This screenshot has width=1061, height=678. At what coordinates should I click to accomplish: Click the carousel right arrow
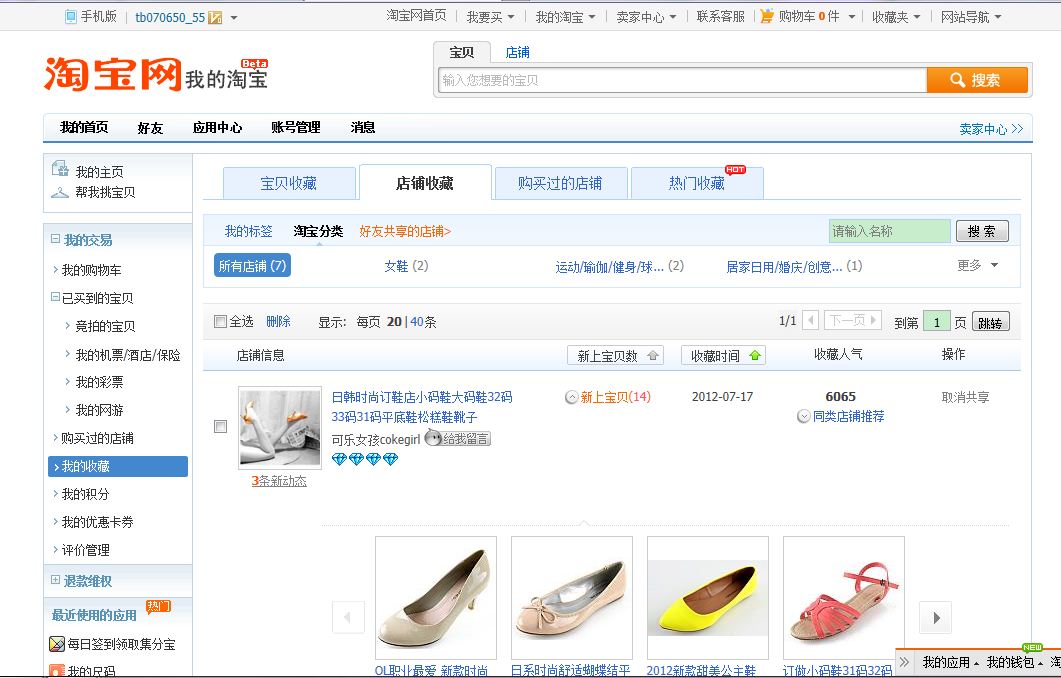[934, 618]
